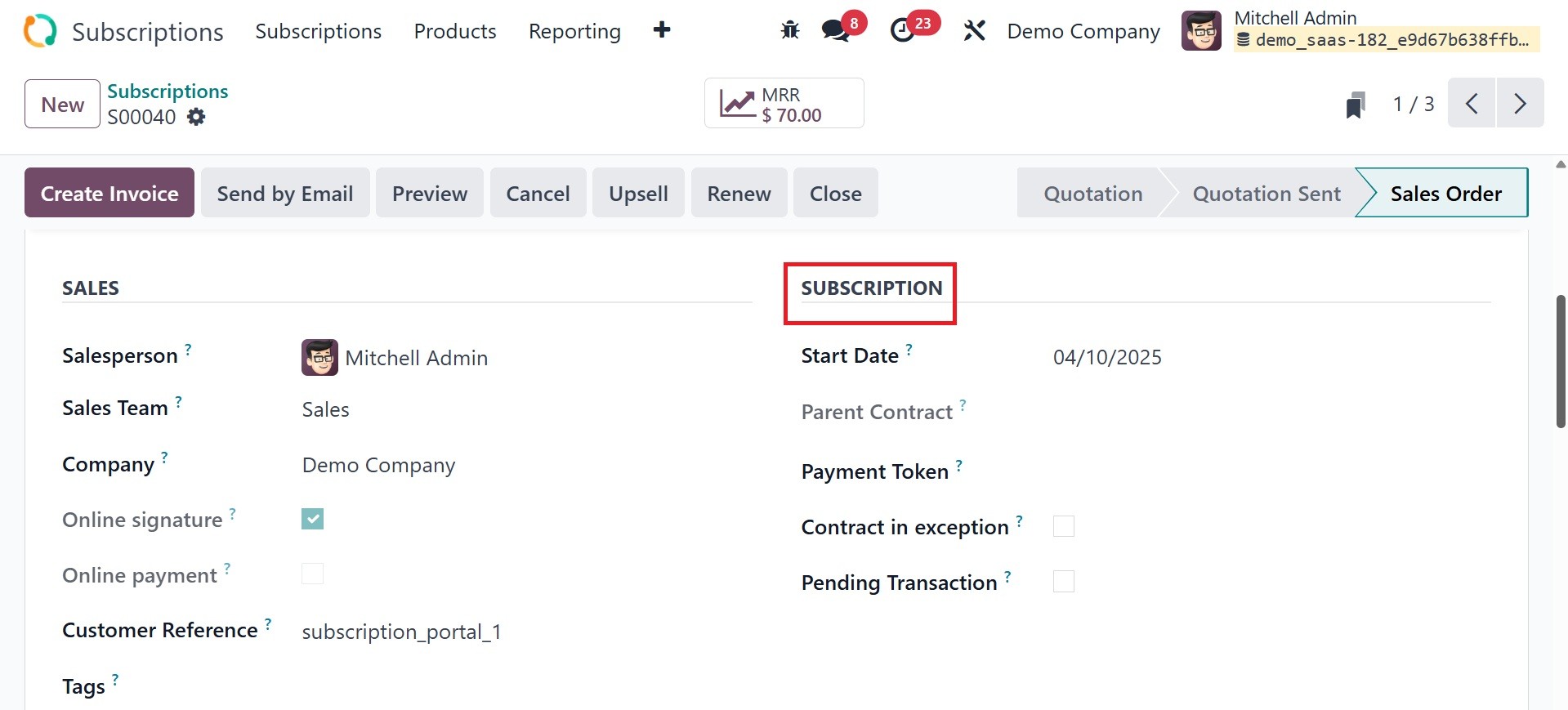Toggle the Online signature checkbox

coord(312,519)
